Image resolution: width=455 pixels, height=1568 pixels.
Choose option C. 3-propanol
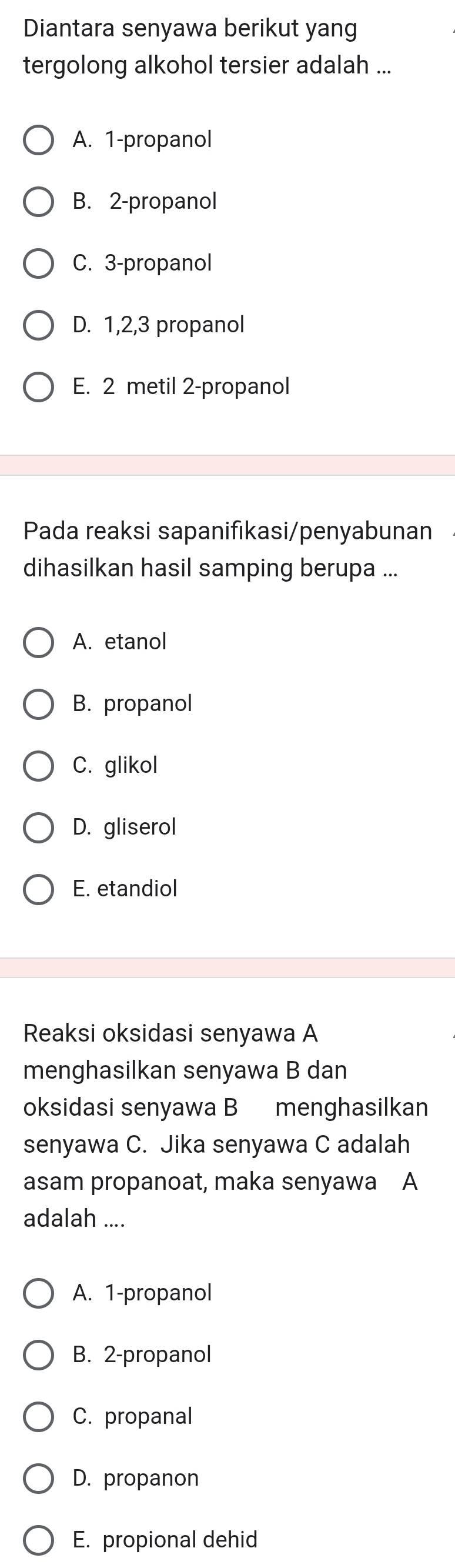38,263
